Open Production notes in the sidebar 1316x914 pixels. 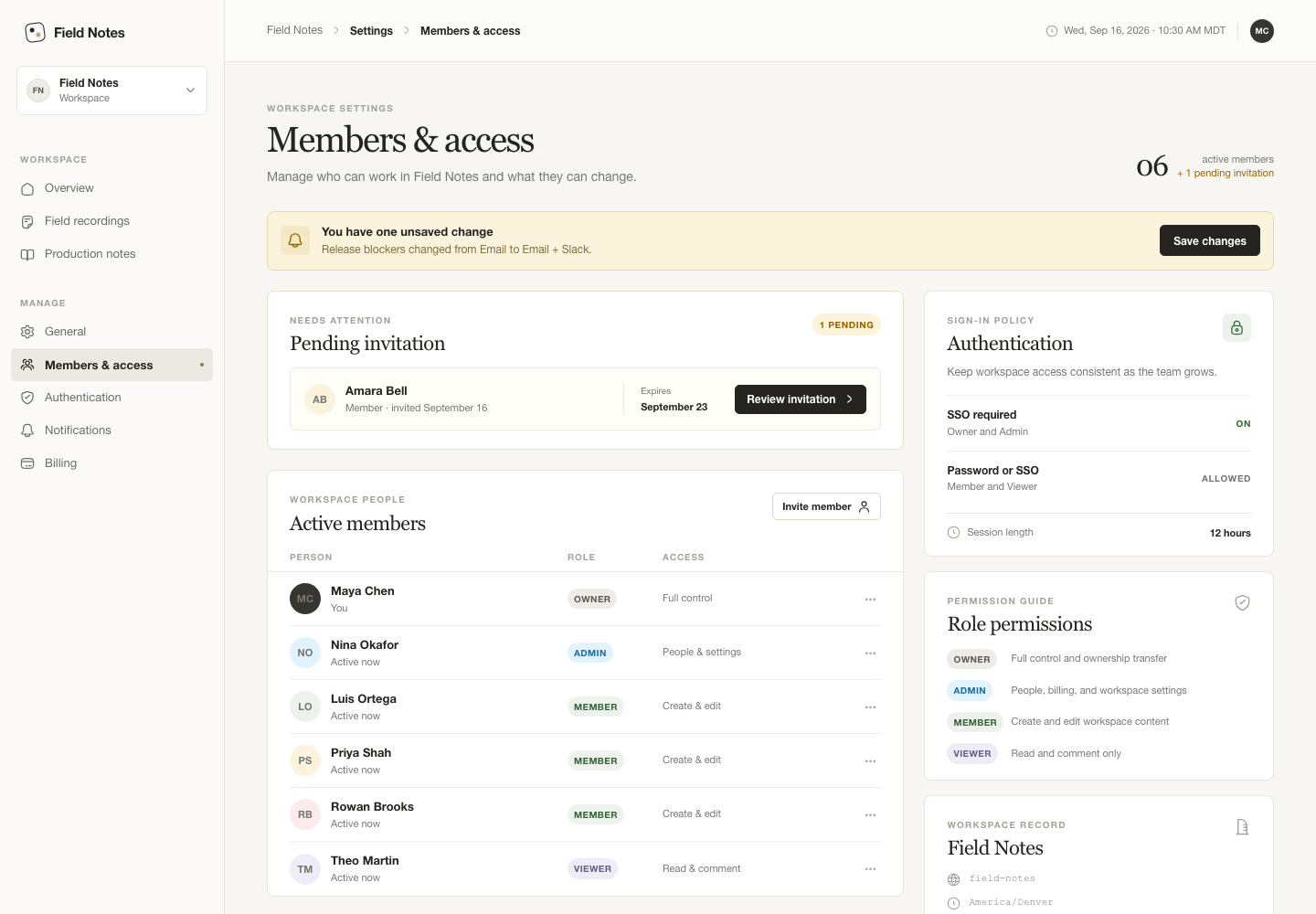point(111,254)
